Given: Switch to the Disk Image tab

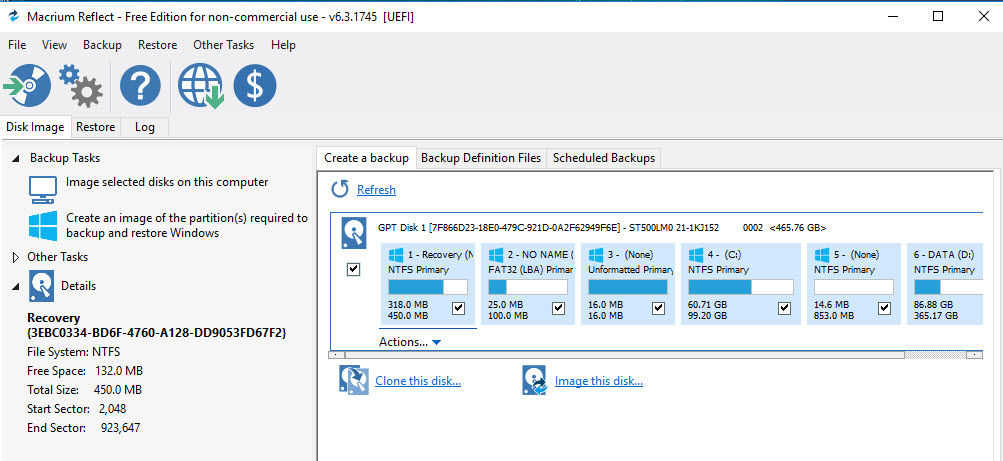Looking at the screenshot, I should click(x=35, y=127).
